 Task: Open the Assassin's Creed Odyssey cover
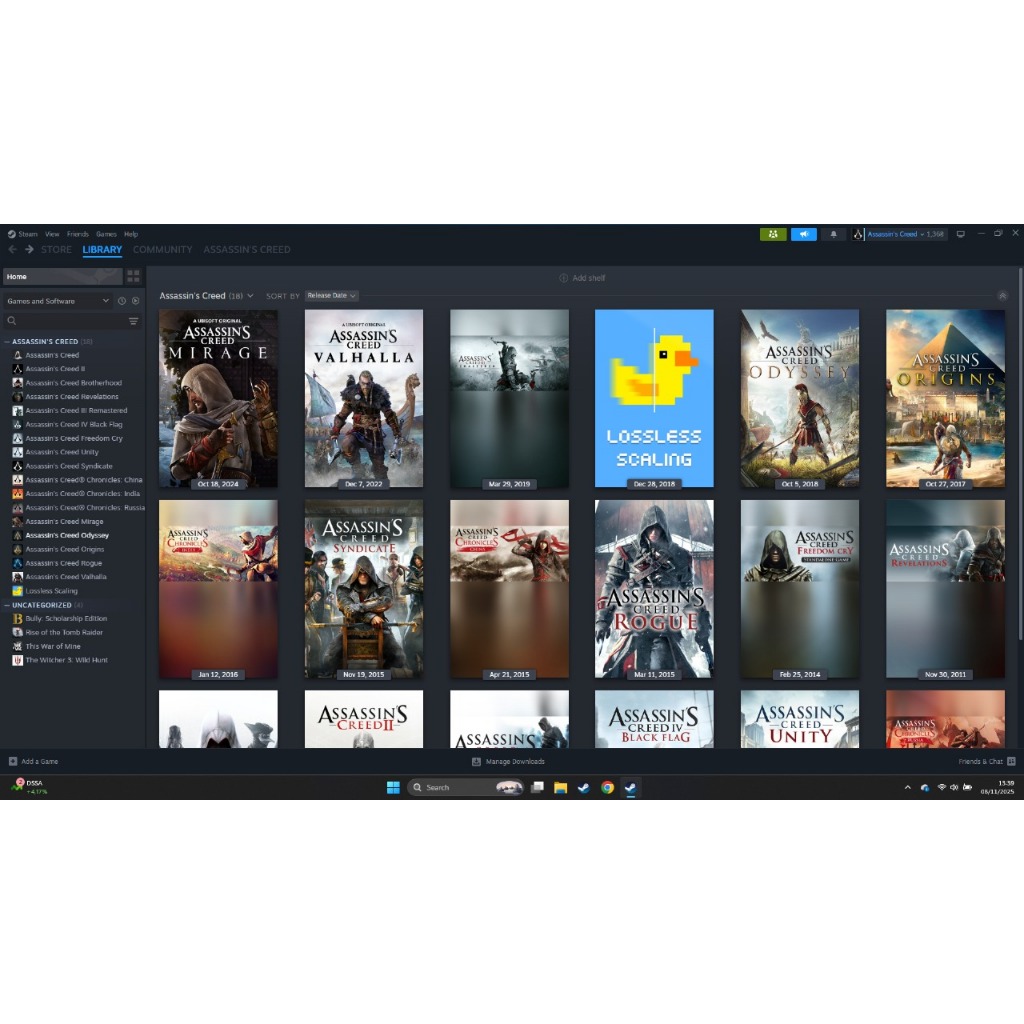(x=800, y=398)
